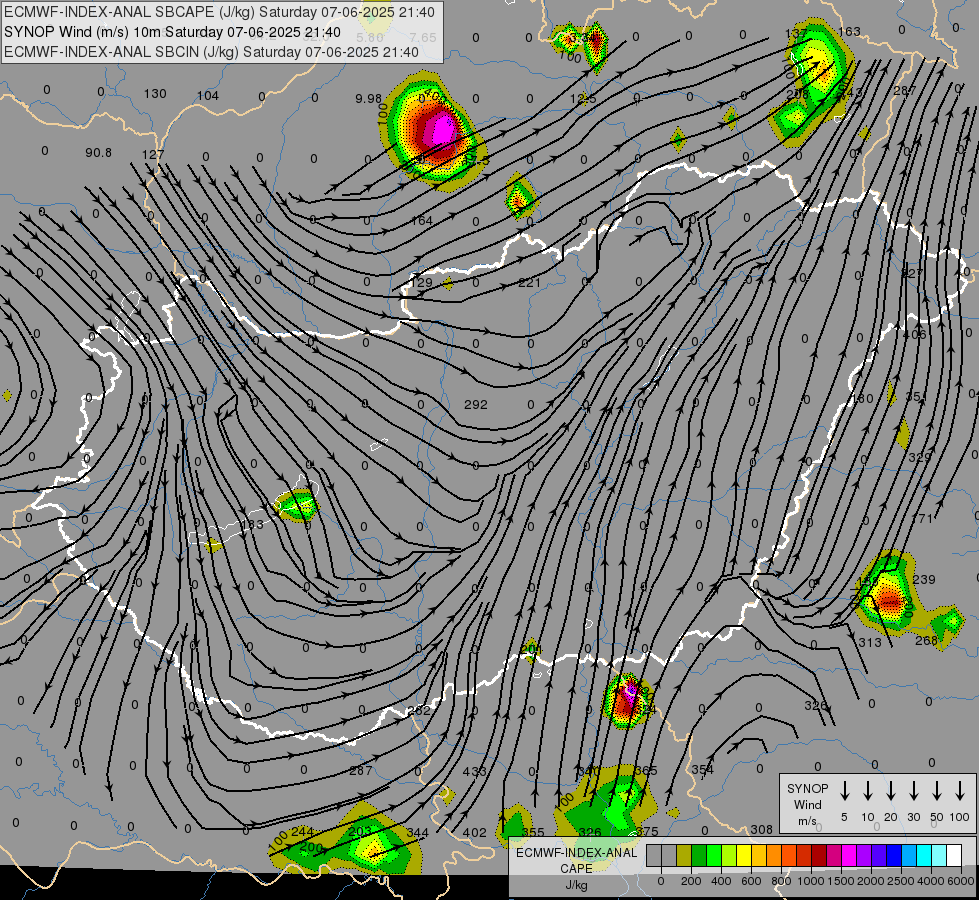Click the map value 244
The image size is (979, 900).
(302, 831)
